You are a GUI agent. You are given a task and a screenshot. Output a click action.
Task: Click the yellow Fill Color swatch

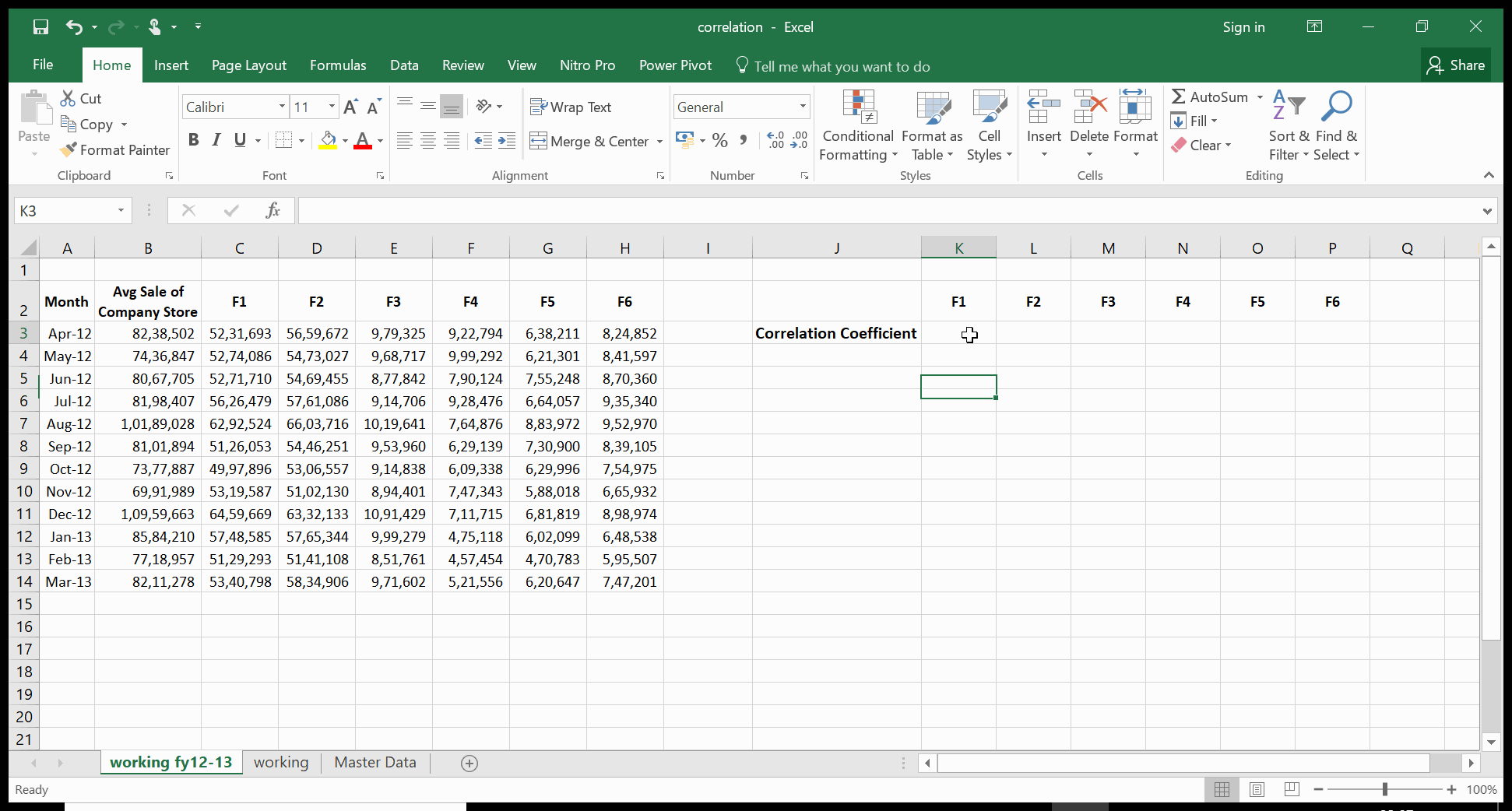(328, 140)
